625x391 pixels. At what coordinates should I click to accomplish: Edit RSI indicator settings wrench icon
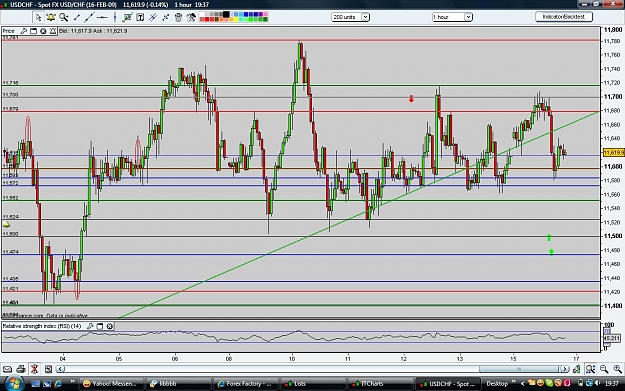click(90, 326)
